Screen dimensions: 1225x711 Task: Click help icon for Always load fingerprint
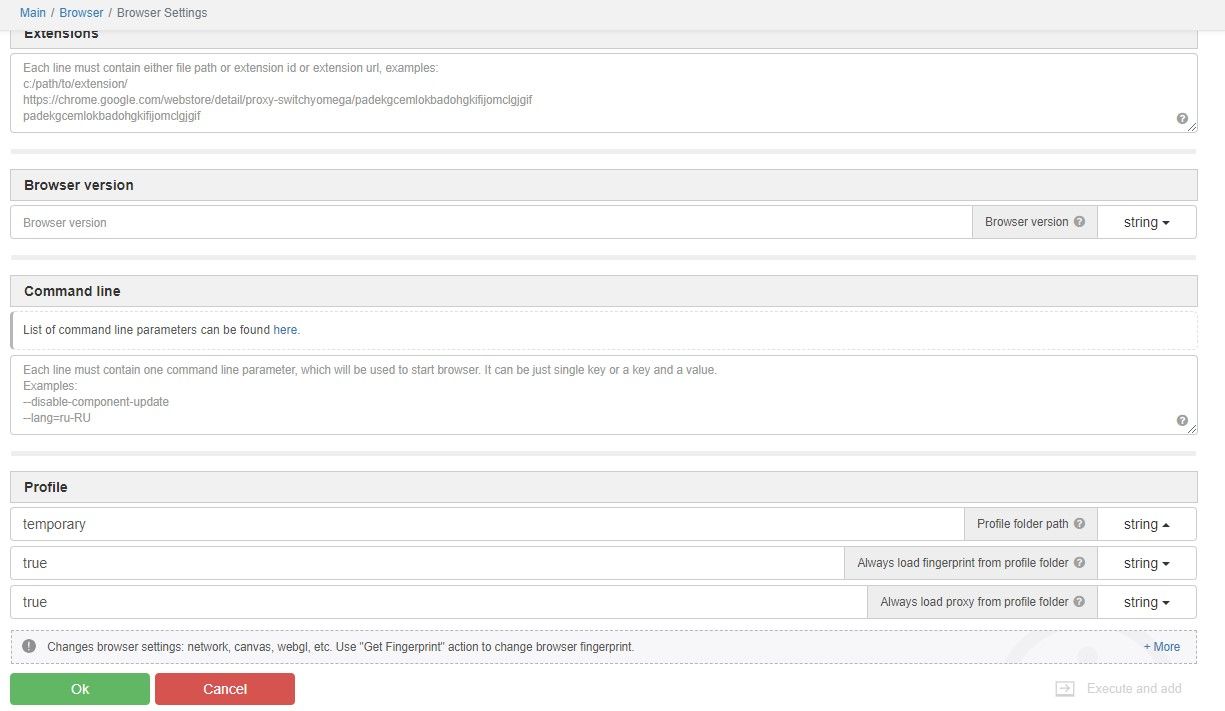point(1079,563)
